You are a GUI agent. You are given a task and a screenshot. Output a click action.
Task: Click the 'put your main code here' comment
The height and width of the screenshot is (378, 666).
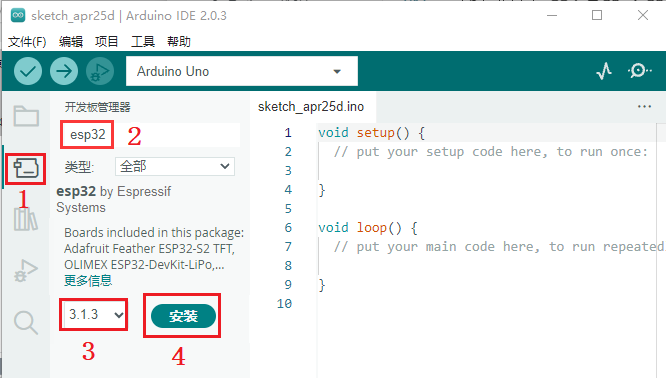pyautogui.click(x=500, y=247)
